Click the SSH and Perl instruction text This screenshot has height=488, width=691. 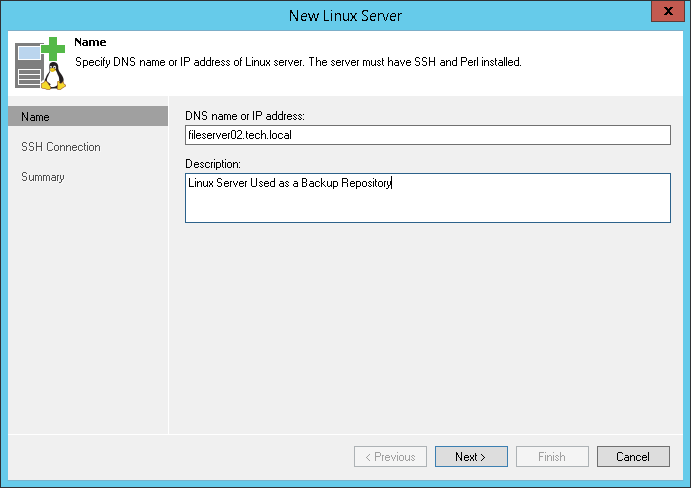pos(299,62)
